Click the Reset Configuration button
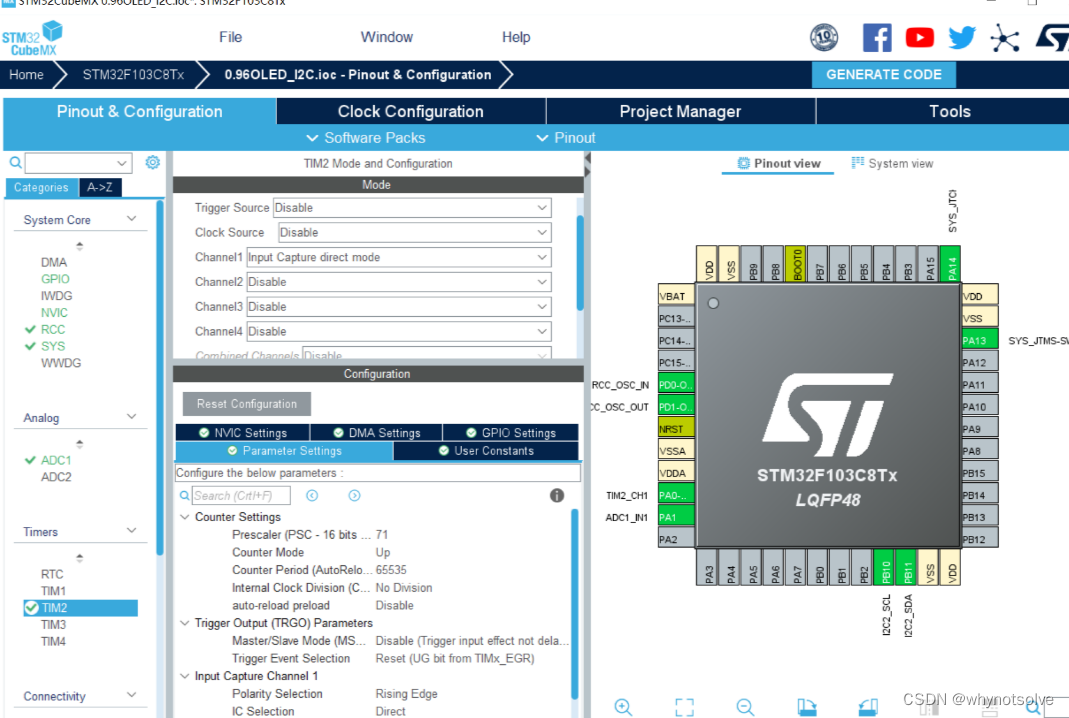The width and height of the screenshot is (1069, 718). click(x=247, y=404)
